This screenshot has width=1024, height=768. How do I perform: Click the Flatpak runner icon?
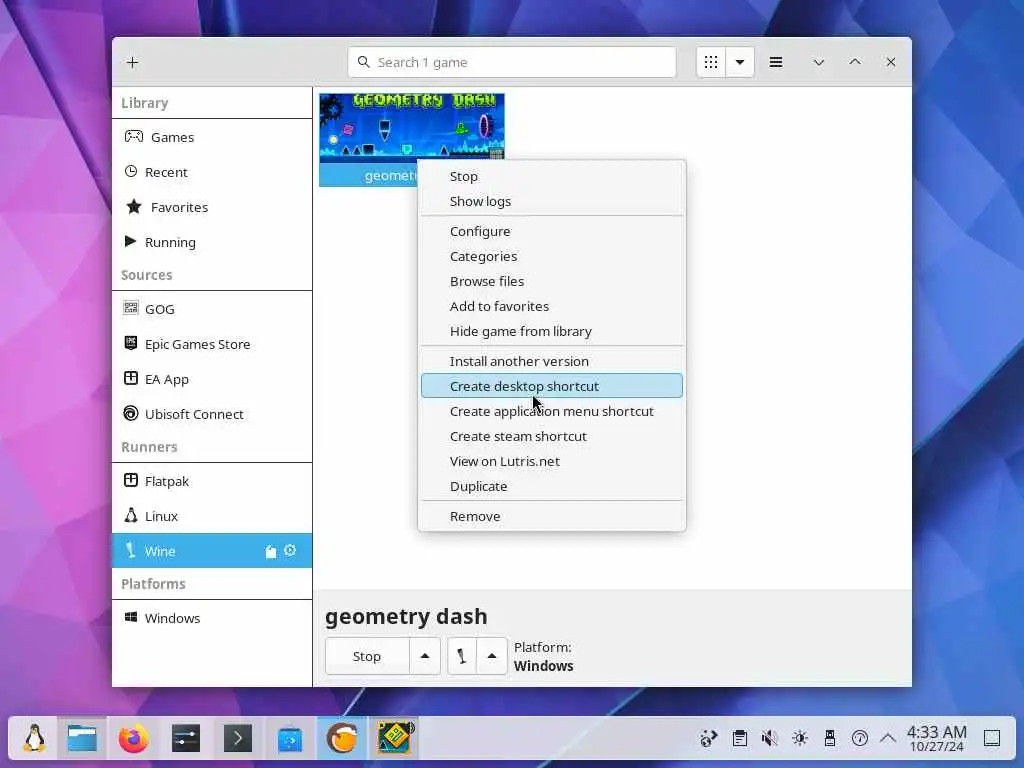tap(131, 481)
